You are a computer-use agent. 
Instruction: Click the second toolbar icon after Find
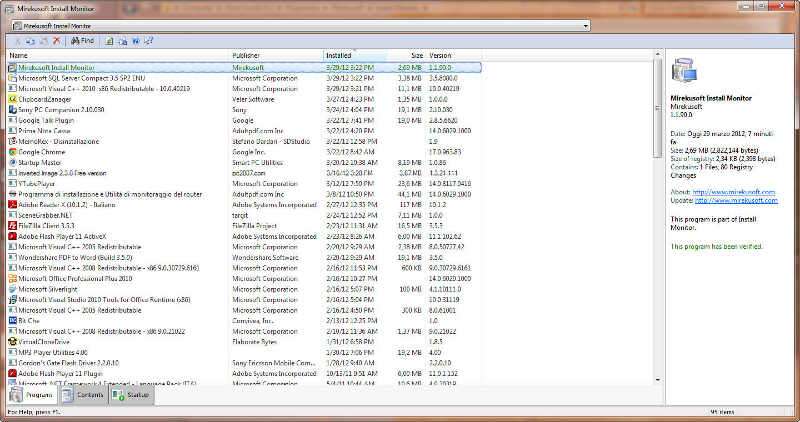[x=122, y=41]
